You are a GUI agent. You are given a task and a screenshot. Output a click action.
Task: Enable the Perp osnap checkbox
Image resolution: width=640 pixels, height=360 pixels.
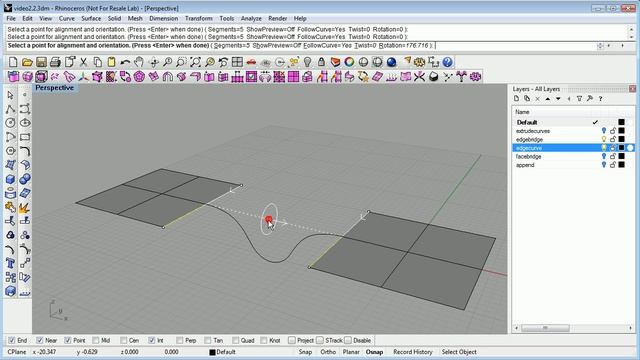tap(180, 340)
